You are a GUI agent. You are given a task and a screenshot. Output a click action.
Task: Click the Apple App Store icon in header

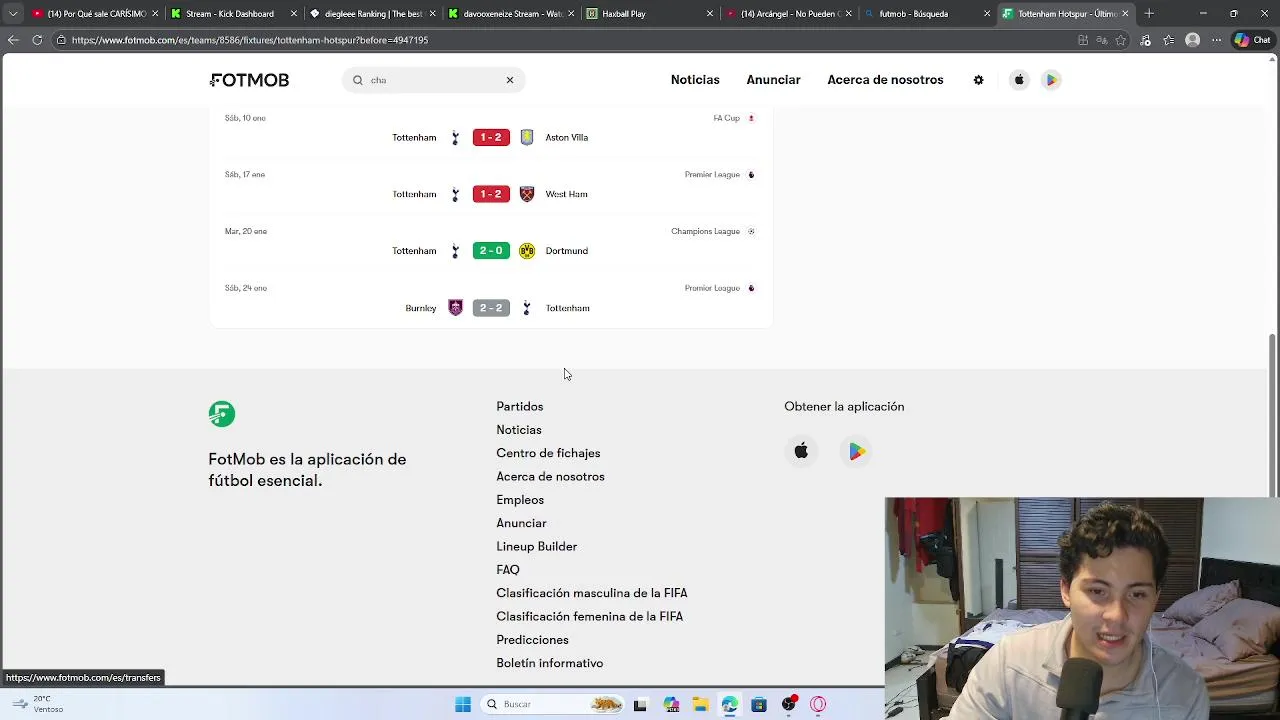pos(1019,80)
